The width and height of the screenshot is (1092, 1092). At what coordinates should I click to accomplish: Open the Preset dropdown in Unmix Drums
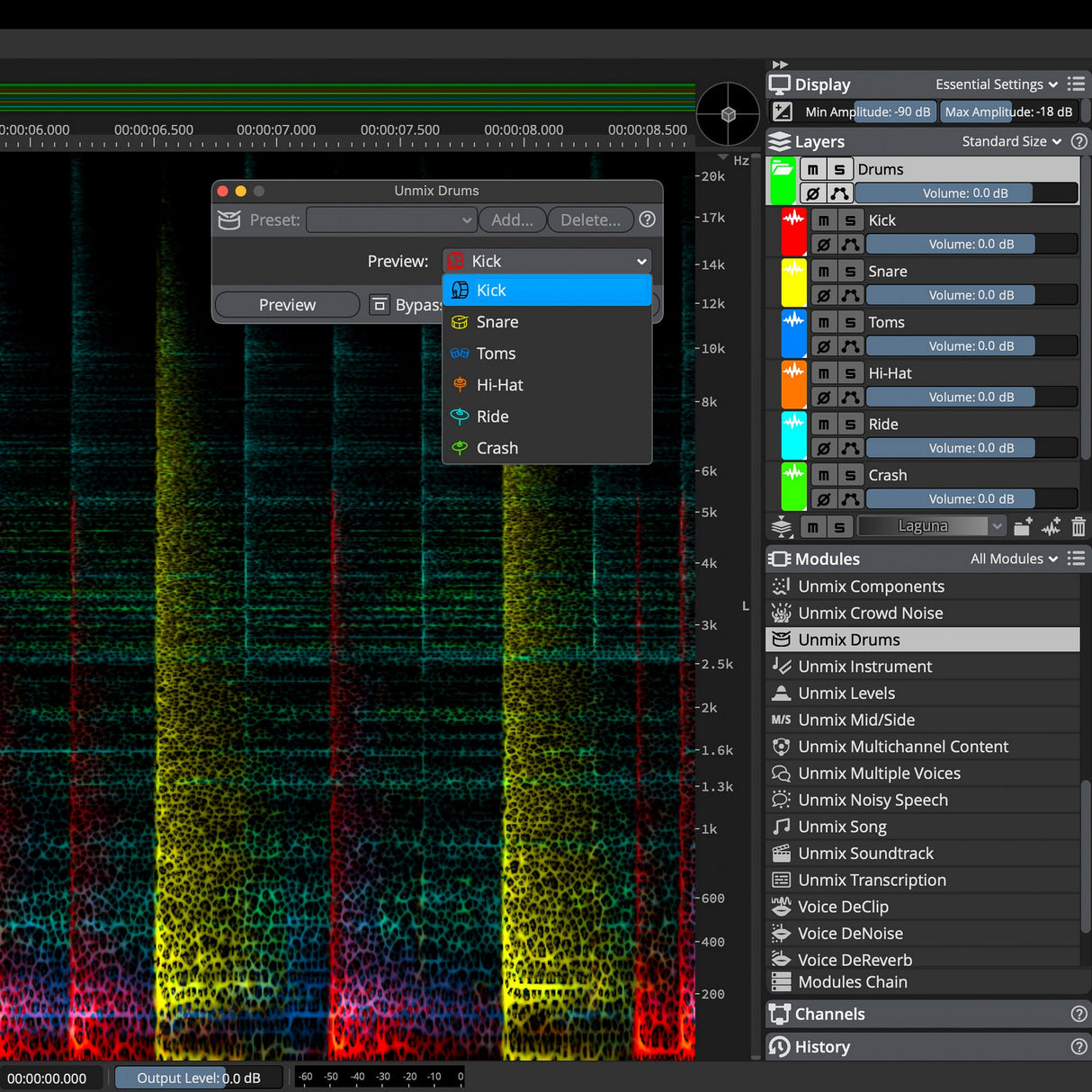[x=390, y=219]
